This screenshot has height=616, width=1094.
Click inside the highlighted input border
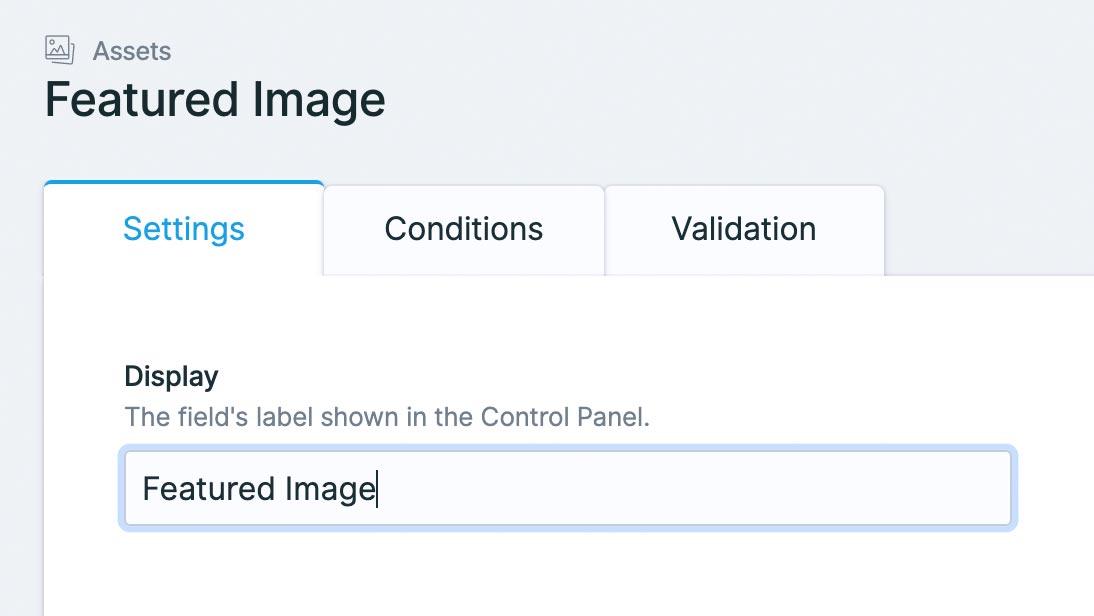point(567,488)
